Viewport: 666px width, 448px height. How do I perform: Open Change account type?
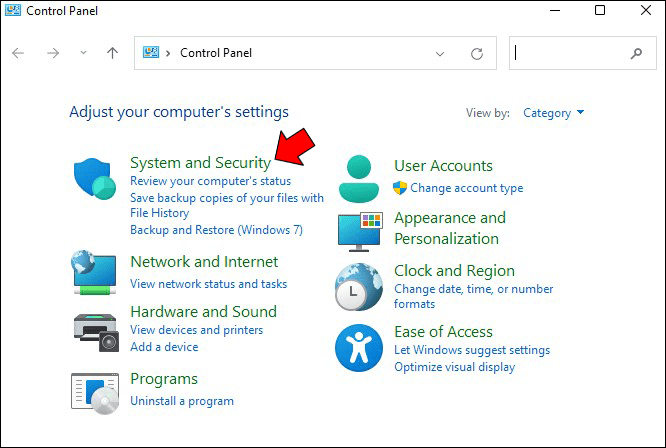pyautogui.click(x=466, y=188)
